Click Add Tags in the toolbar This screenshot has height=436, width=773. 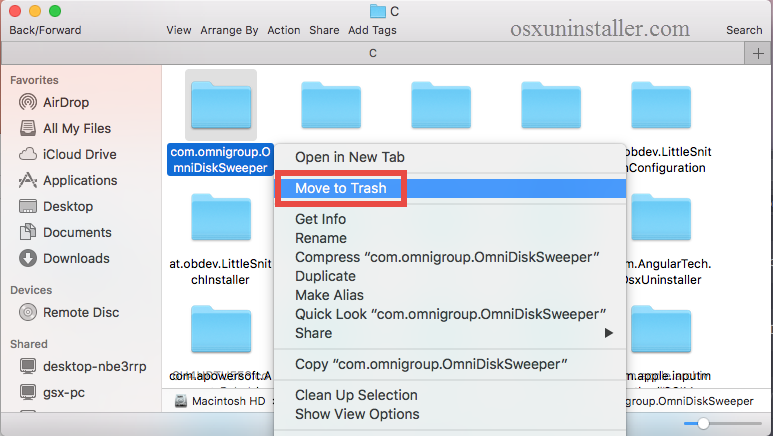click(372, 30)
